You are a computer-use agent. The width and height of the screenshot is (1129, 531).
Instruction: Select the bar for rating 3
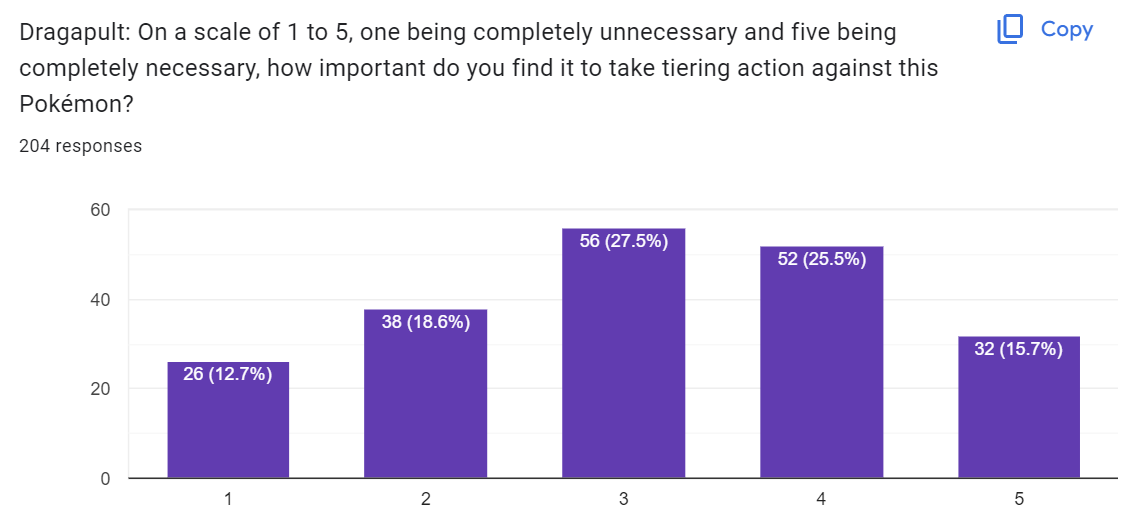coord(624,353)
